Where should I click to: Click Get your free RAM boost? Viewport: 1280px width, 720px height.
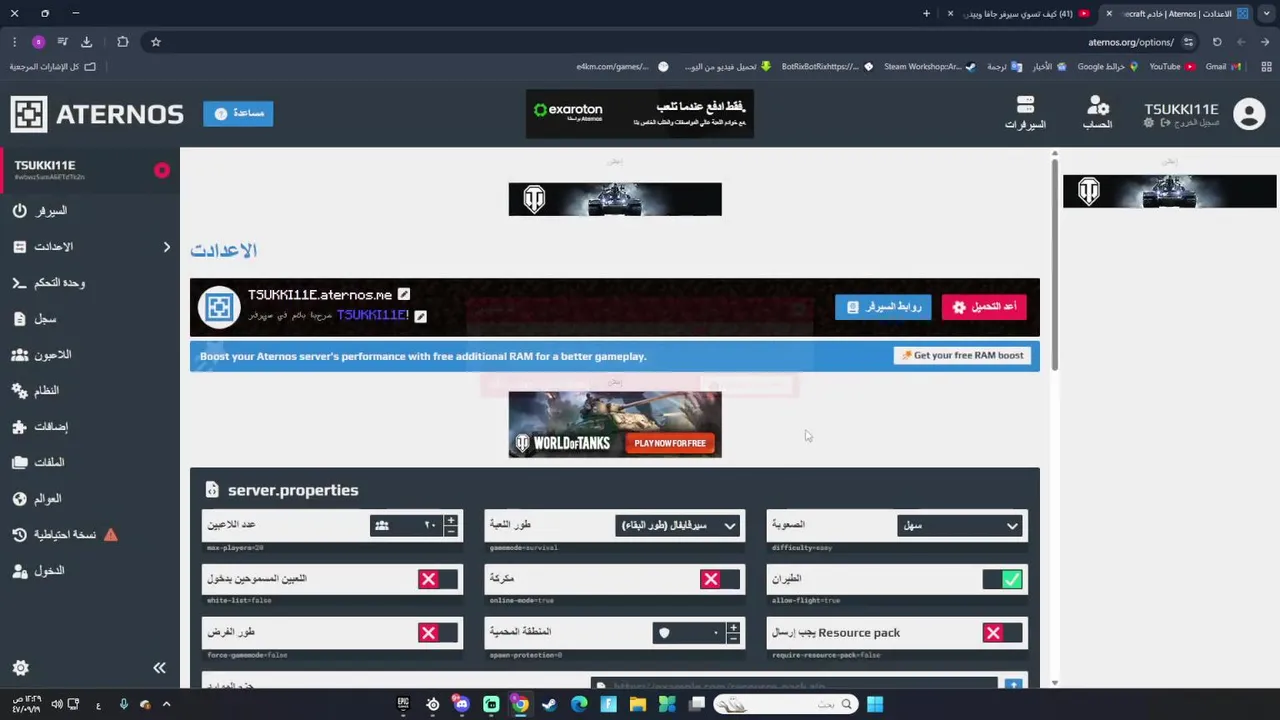pos(962,355)
